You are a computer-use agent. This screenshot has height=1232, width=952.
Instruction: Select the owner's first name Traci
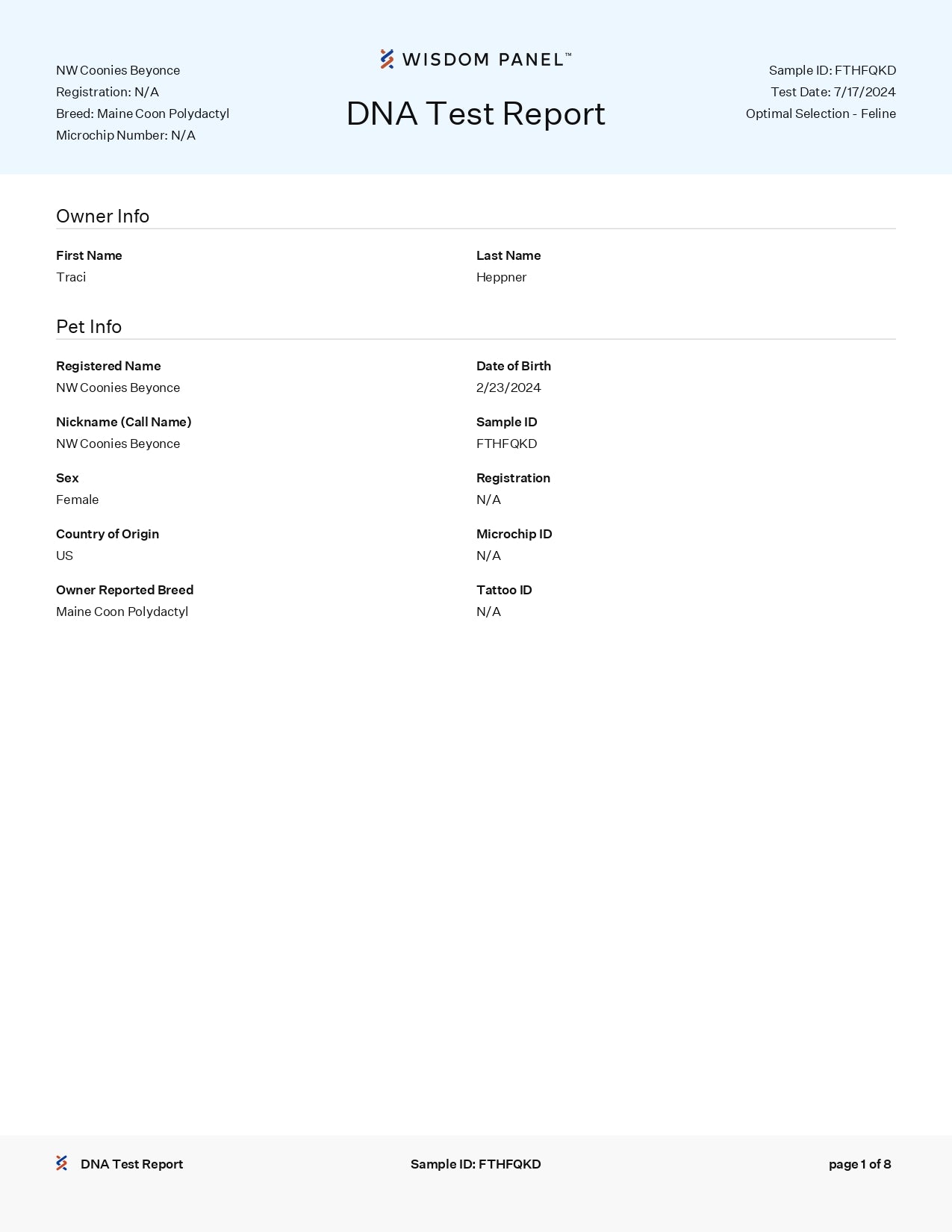[71, 277]
